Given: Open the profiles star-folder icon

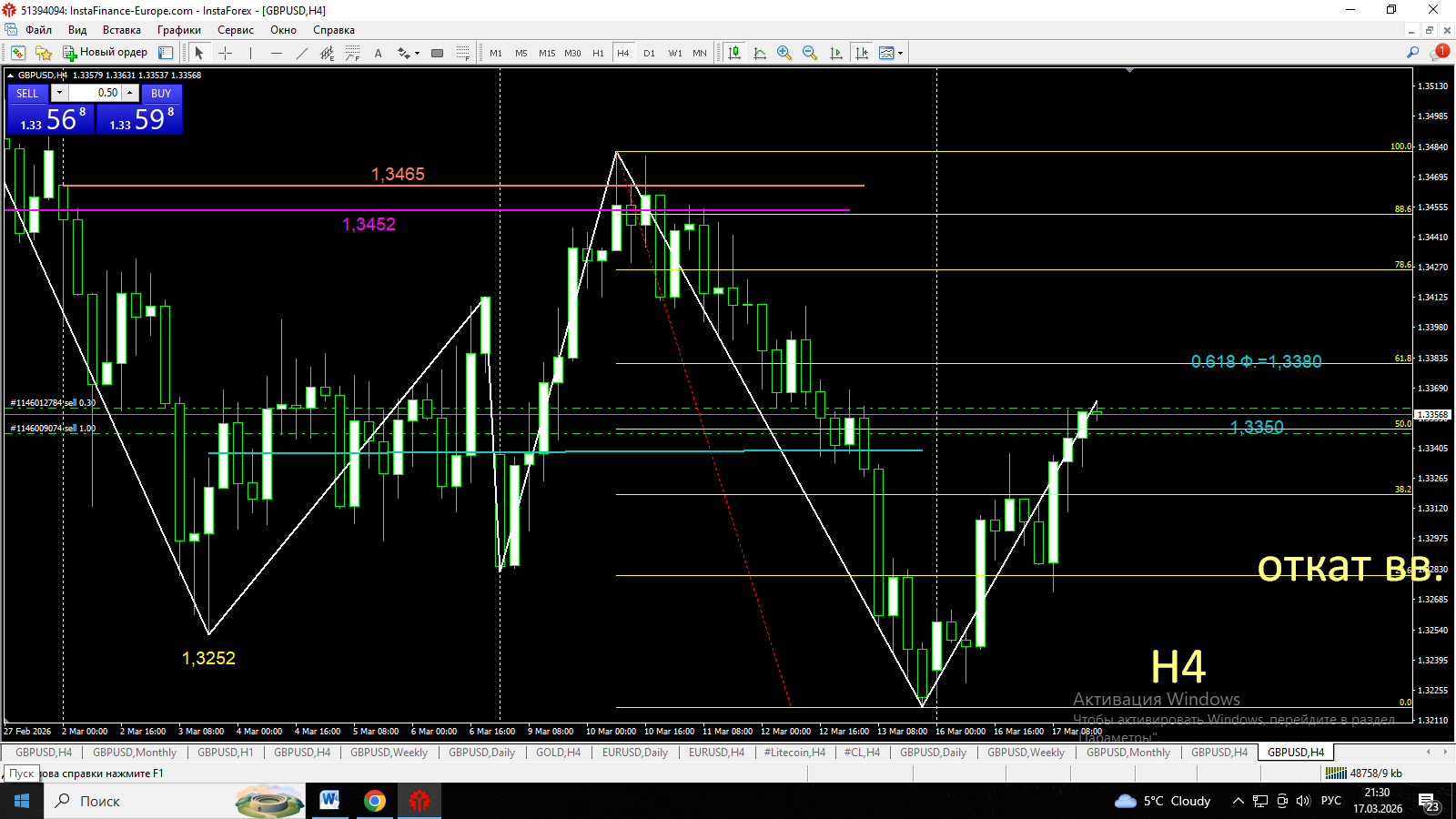Looking at the screenshot, I should (x=43, y=53).
